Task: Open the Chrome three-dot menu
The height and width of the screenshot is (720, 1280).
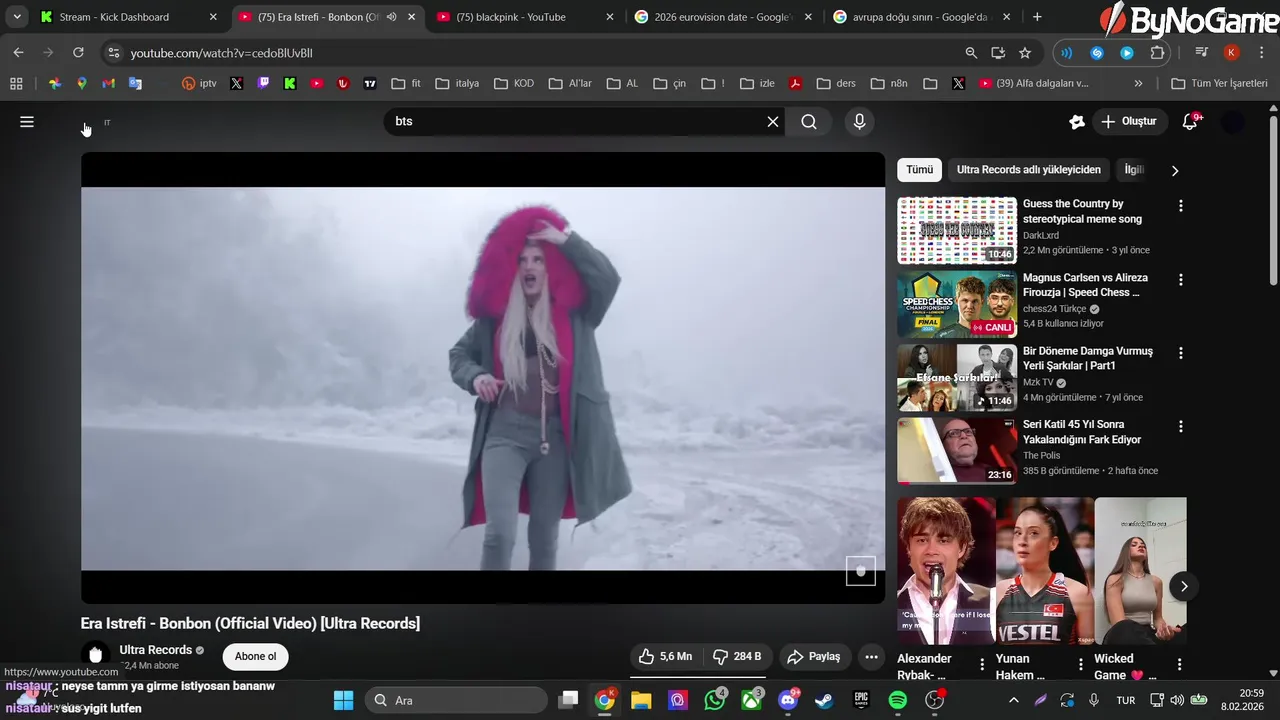Action: click(x=1261, y=53)
